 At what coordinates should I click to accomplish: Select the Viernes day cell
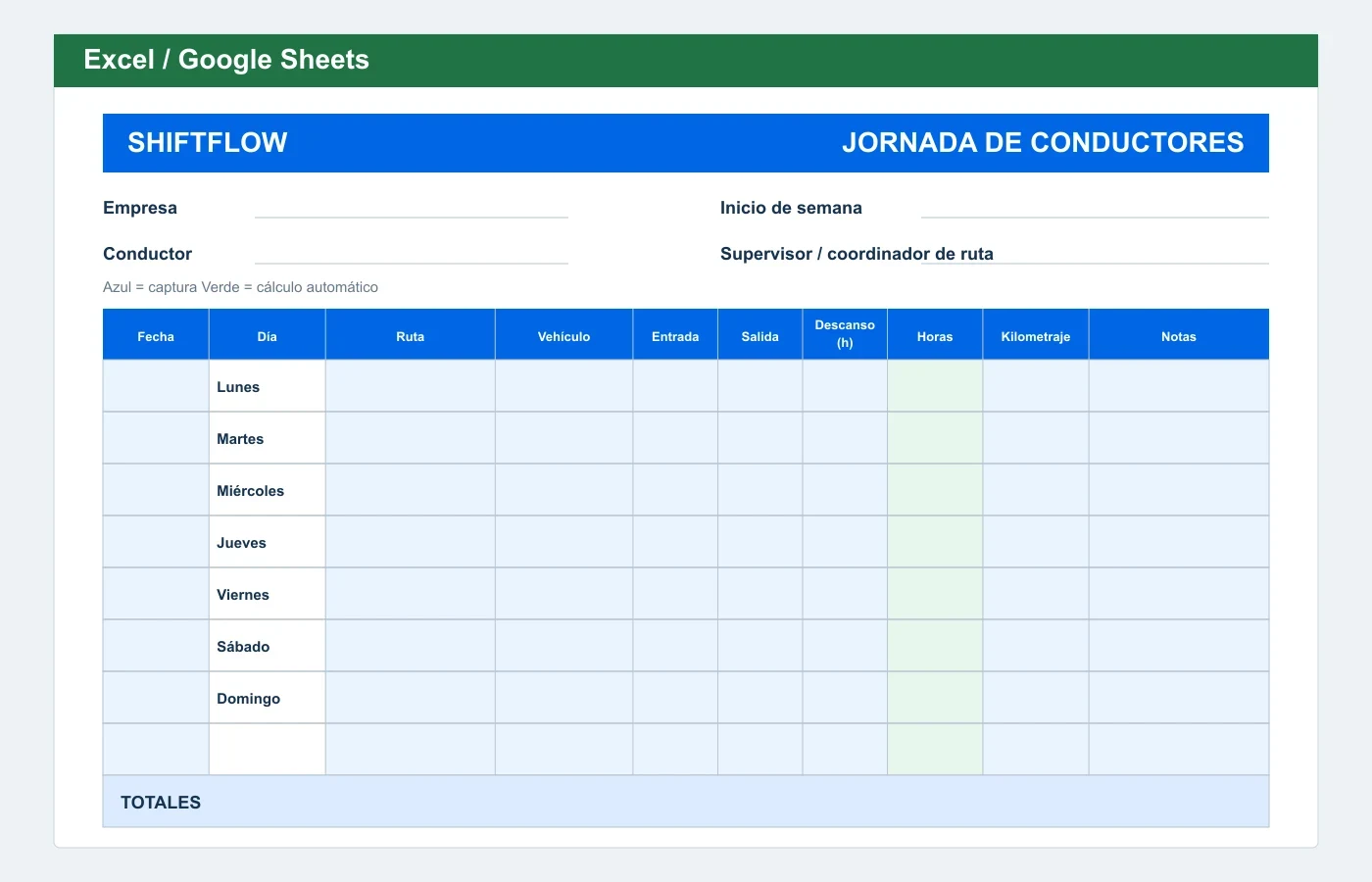267,594
